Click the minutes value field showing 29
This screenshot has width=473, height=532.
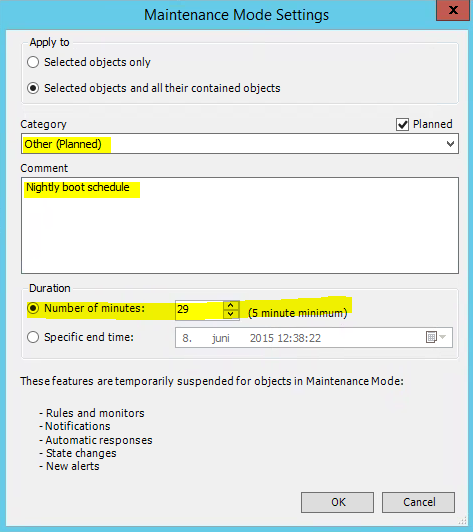click(x=200, y=309)
